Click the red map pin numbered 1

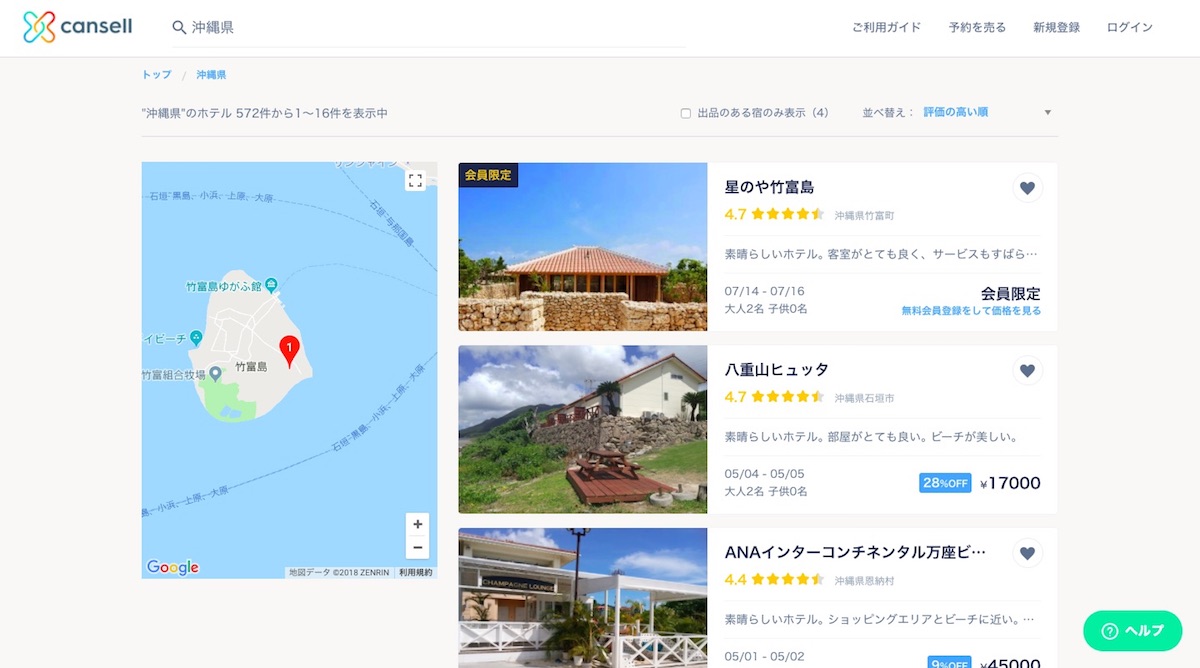(289, 351)
